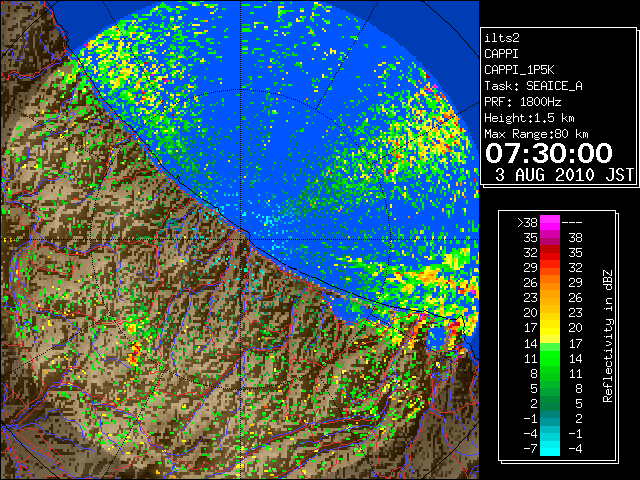Image resolution: width=640 pixels, height=480 pixels.
Task: Select the 'Max Range:80 km' text
Action: point(536,134)
